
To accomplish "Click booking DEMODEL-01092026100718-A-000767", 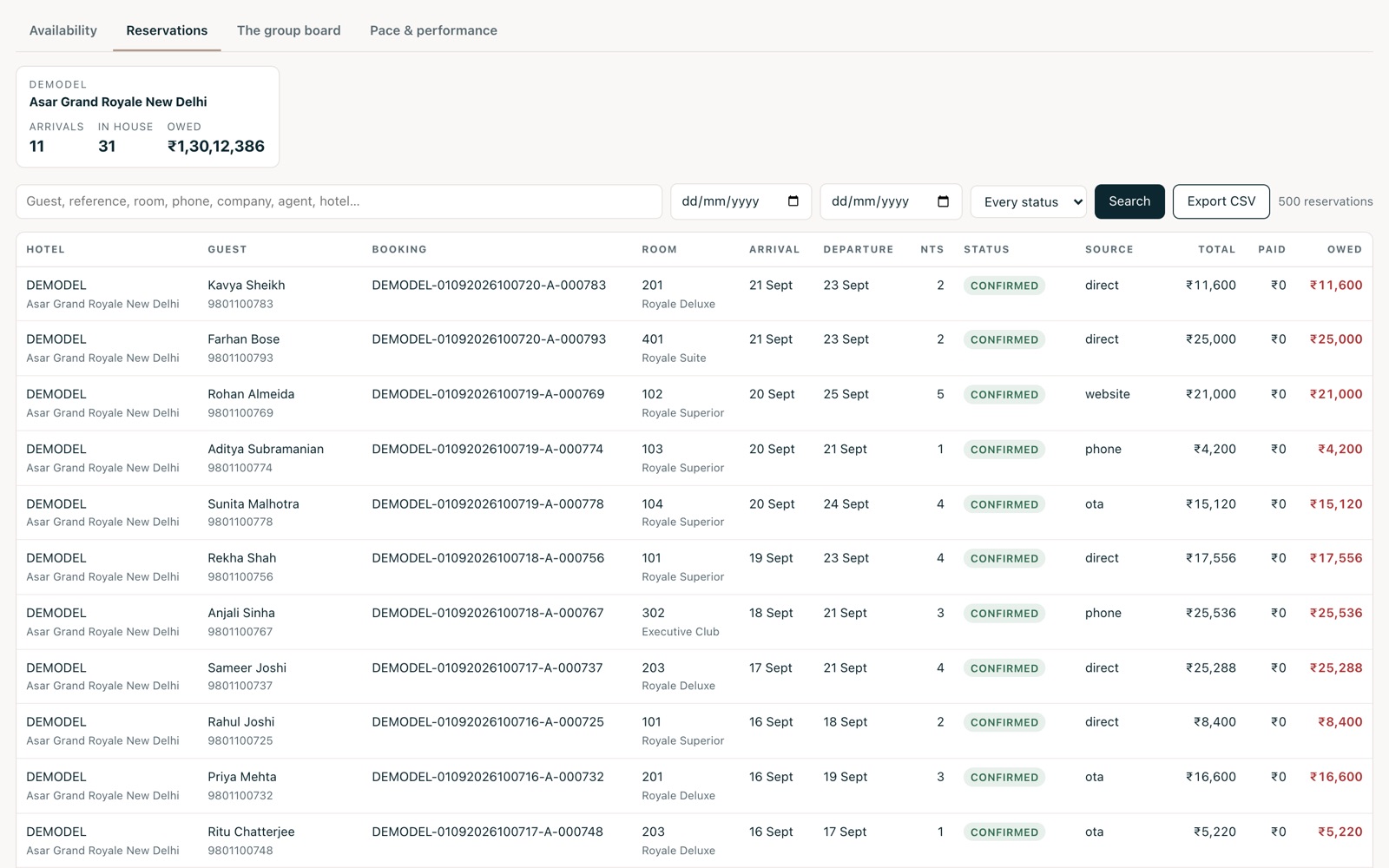I will click(x=488, y=613).
